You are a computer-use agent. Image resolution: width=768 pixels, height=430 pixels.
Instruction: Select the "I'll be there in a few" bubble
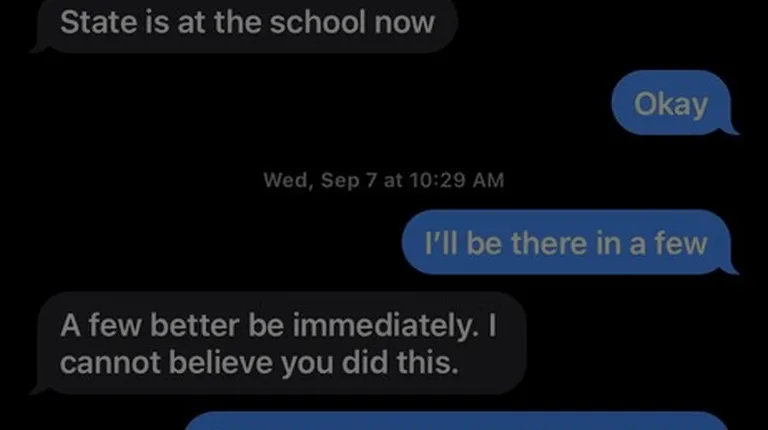[x=567, y=242]
